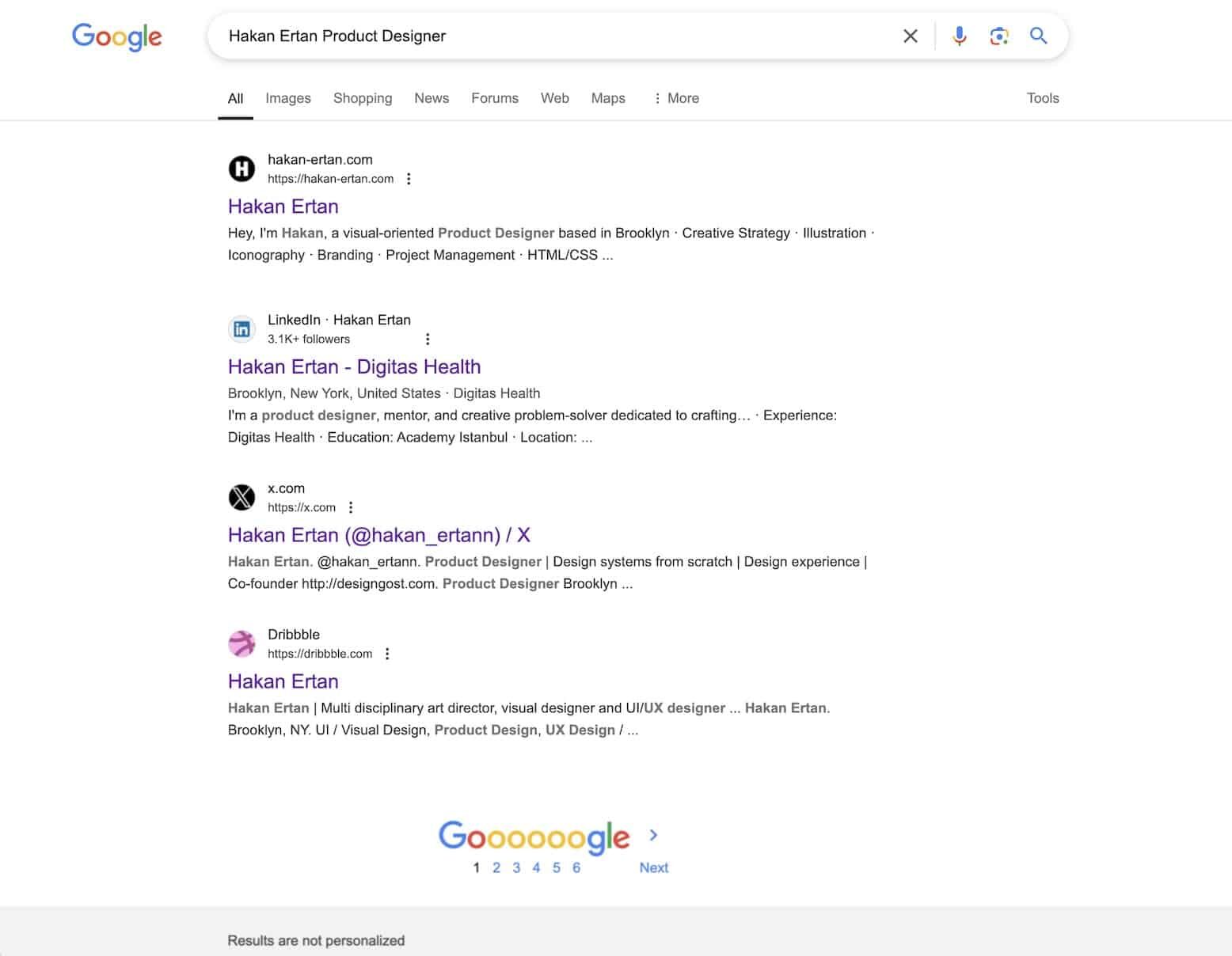1232x956 pixels.
Task: Go to Google homepage via logo
Action: coord(116,36)
